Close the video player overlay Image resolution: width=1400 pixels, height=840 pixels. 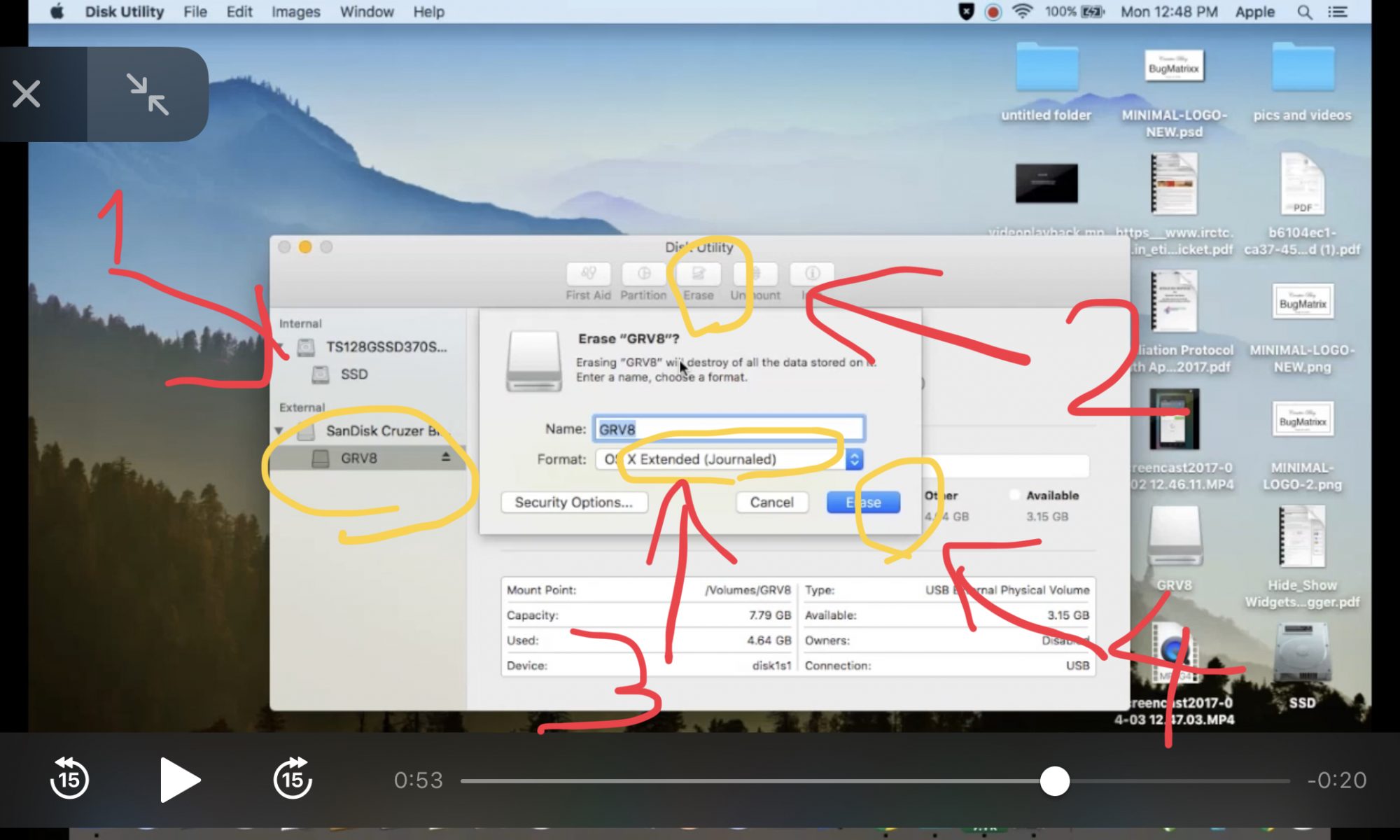pos(27,94)
